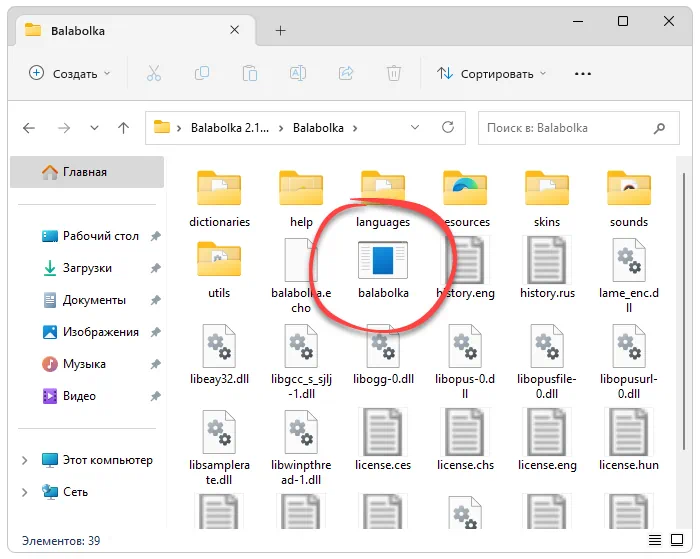Viewport: 700px width, 559px height.
Task: Select the libogg-0.dll file
Action: (383, 355)
